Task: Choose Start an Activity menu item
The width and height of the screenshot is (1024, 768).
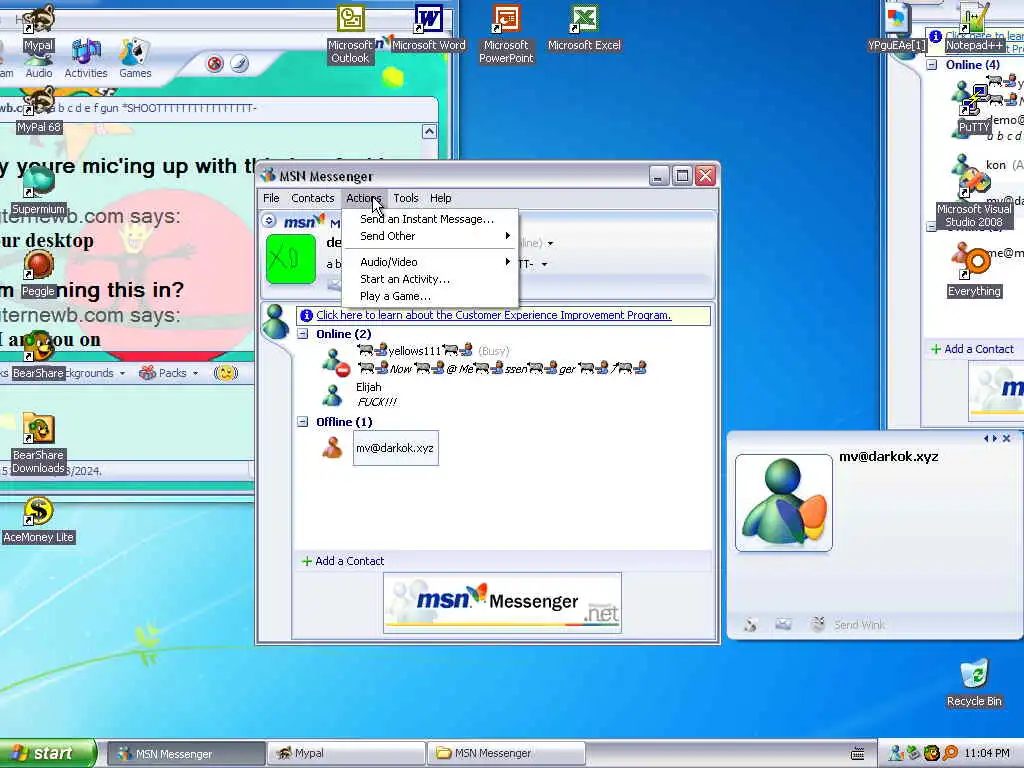Action: (x=430, y=279)
